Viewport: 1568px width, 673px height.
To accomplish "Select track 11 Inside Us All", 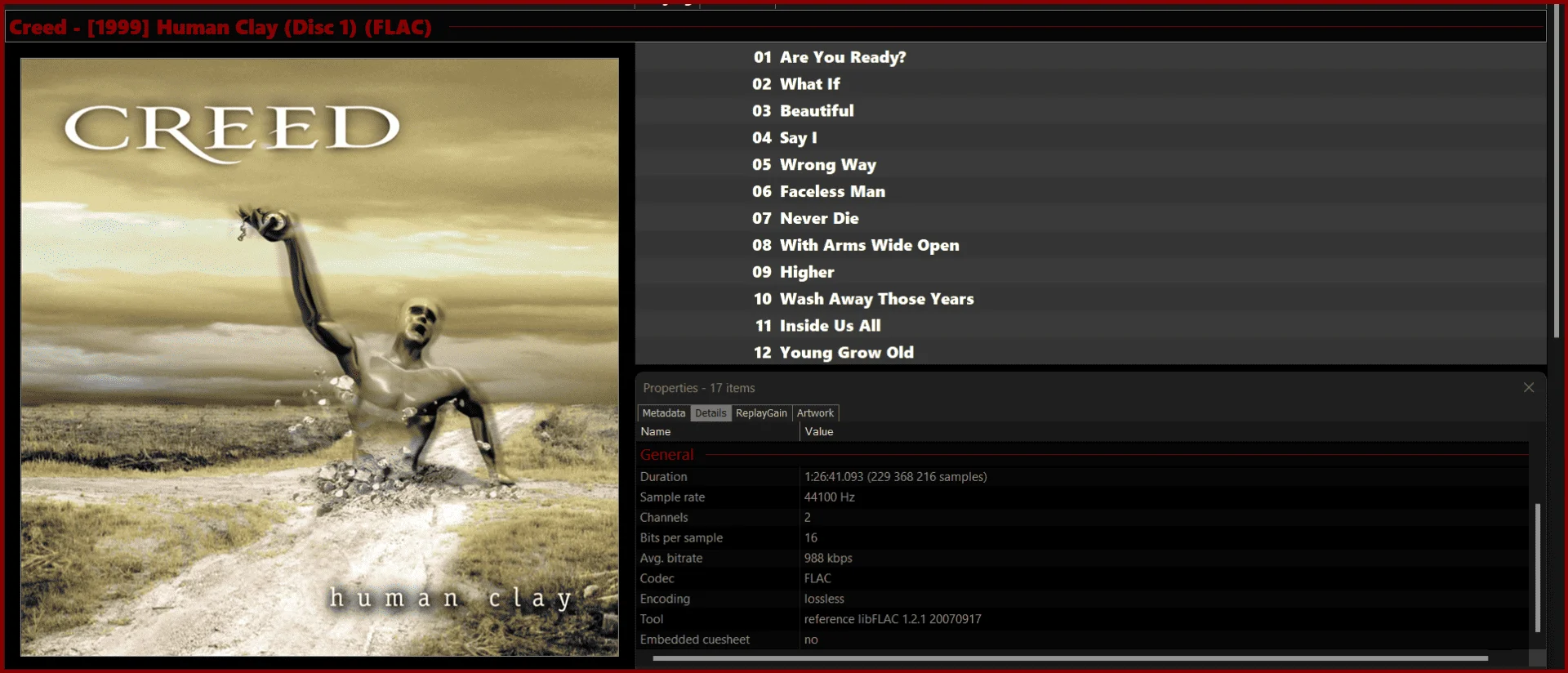I will point(1091,326).
